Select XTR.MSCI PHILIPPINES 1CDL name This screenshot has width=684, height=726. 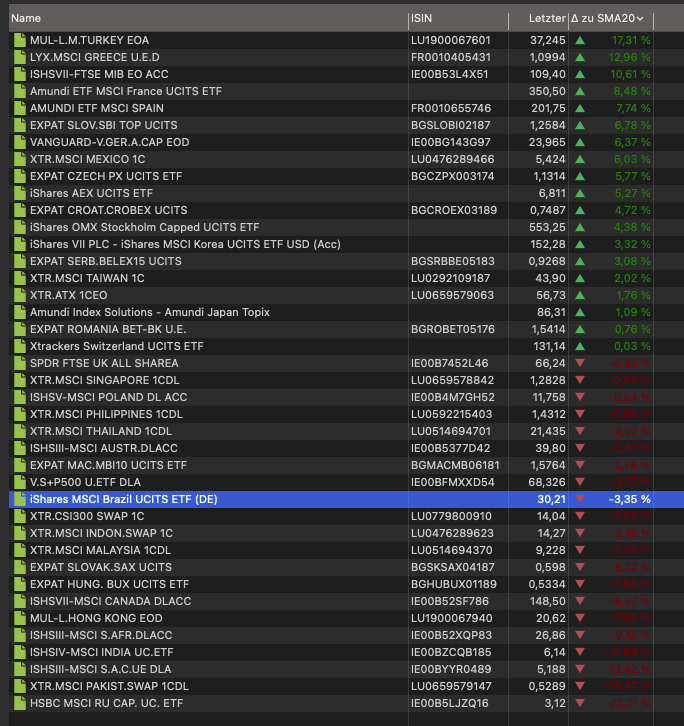coord(107,414)
